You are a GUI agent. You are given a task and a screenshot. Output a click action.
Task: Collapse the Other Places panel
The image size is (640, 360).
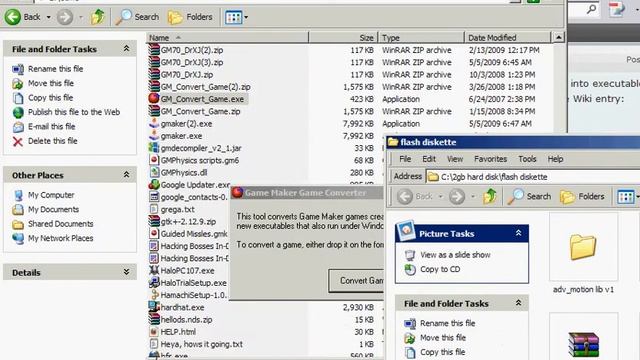click(127, 175)
